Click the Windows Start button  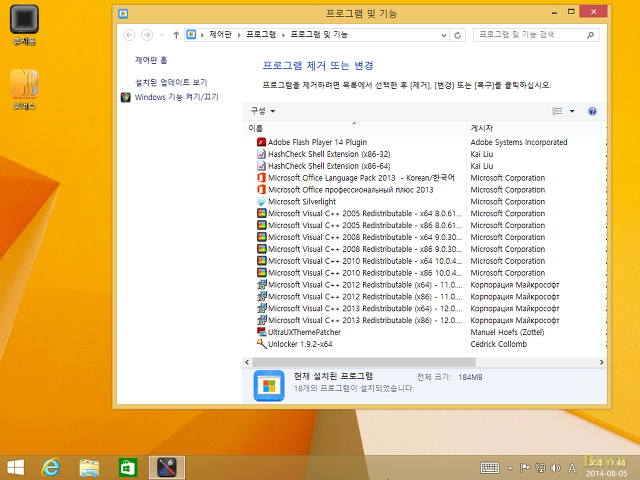(16, 467)
